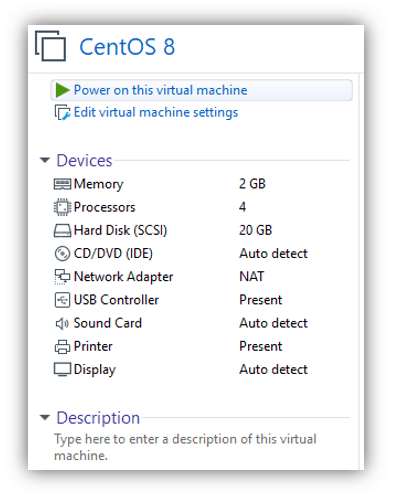Screen dimensions: 401x497
Task: Select the Memory device label
Action: [x=99, y=184]
